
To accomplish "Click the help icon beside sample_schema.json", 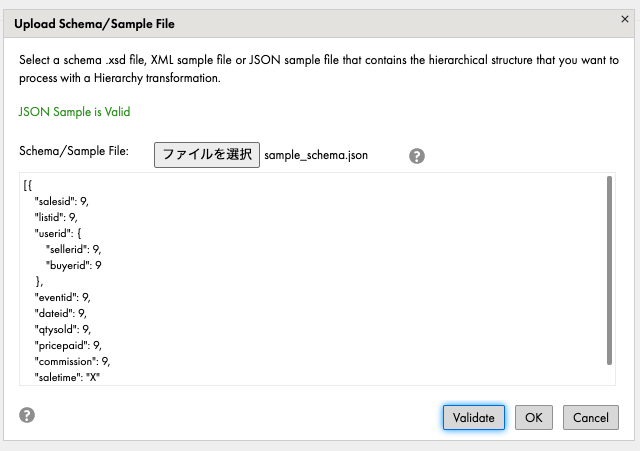I will click(x=417, y=156).
